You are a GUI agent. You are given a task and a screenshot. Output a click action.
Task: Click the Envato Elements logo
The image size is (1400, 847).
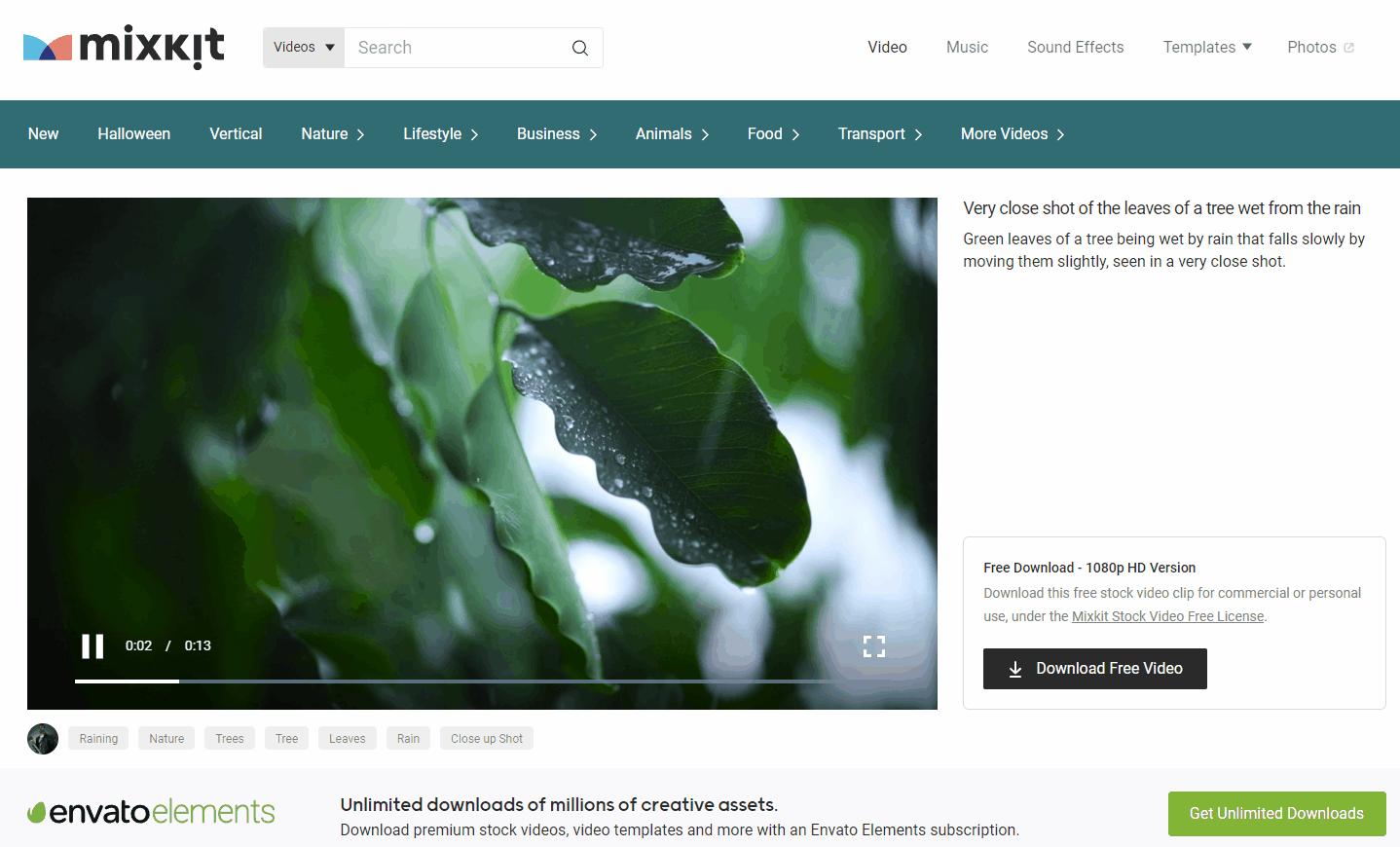pos(151,813)
